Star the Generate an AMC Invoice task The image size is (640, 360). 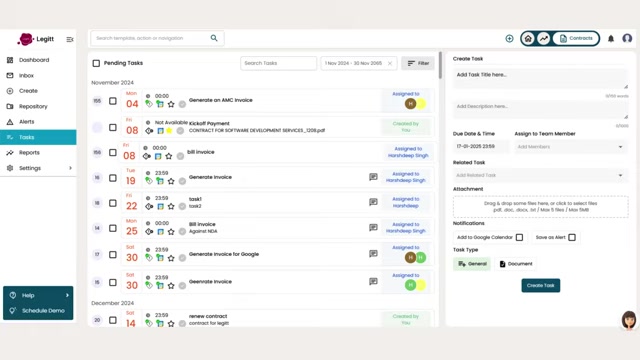click(x=171, y=104)
